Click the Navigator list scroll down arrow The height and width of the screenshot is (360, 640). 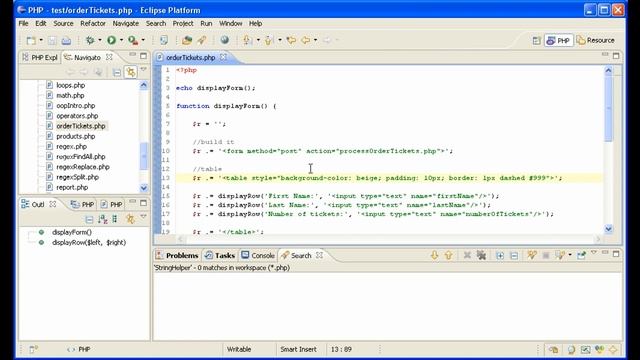coord(144,188)
